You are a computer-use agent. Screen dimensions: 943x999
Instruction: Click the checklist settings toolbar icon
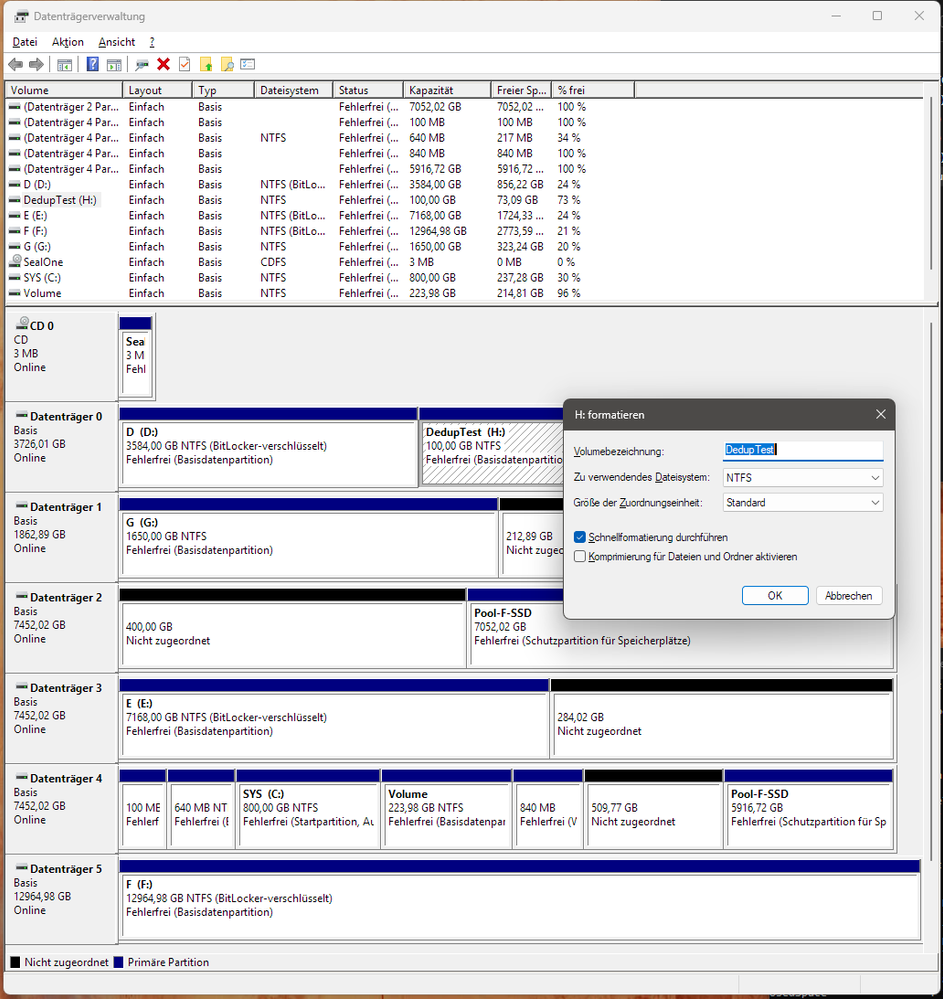point(248,64)
